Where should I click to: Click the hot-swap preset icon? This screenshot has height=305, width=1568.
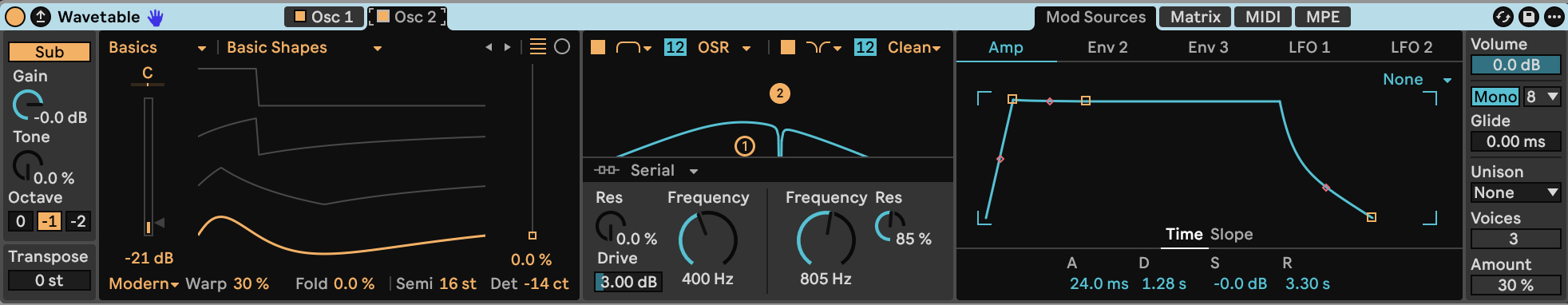[x=1503, y=17]
